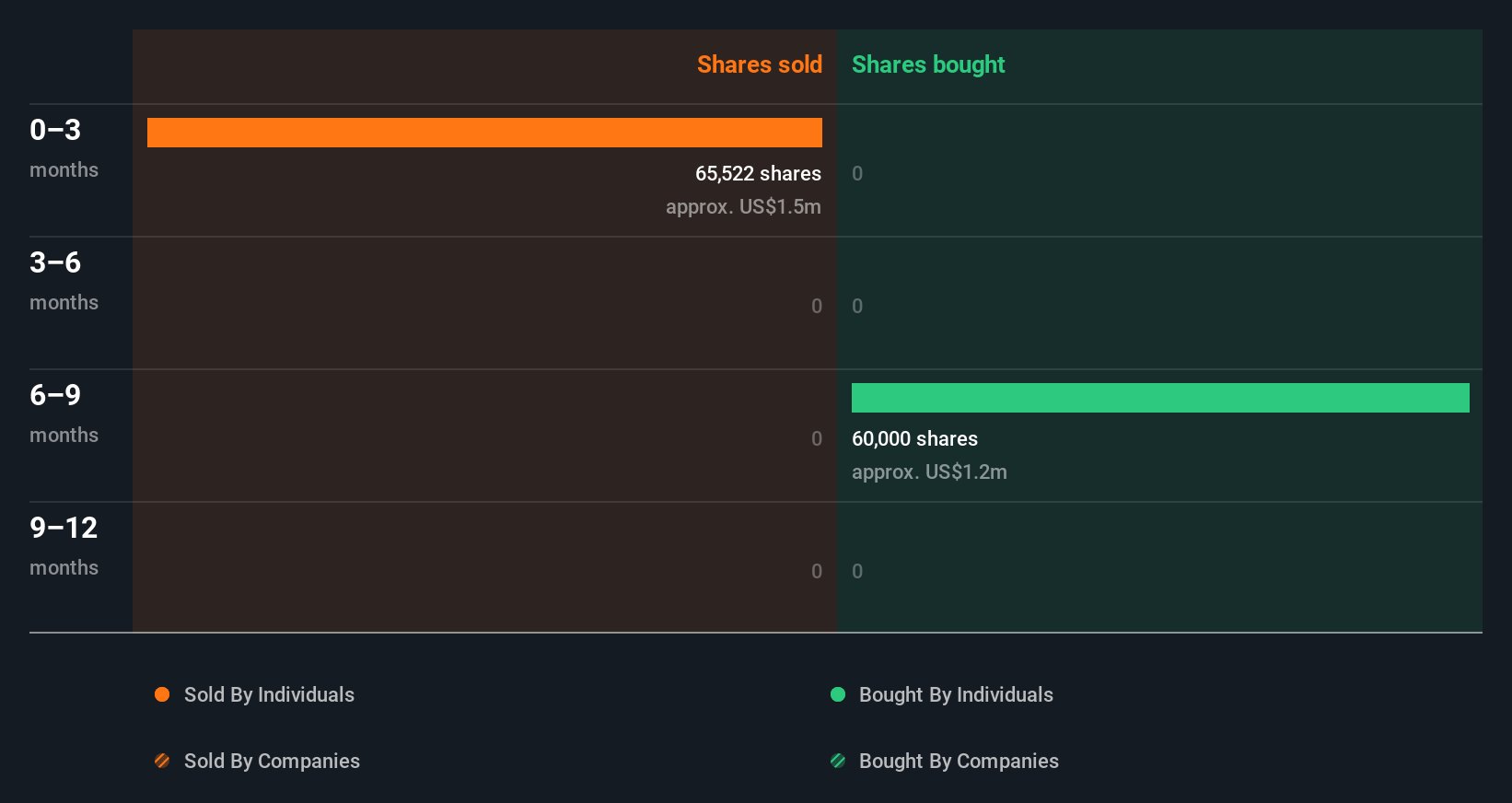Viewport: 1512px width, 803px height.
Task: Click the 60,000 shares label
Action: tap(914, 438)
